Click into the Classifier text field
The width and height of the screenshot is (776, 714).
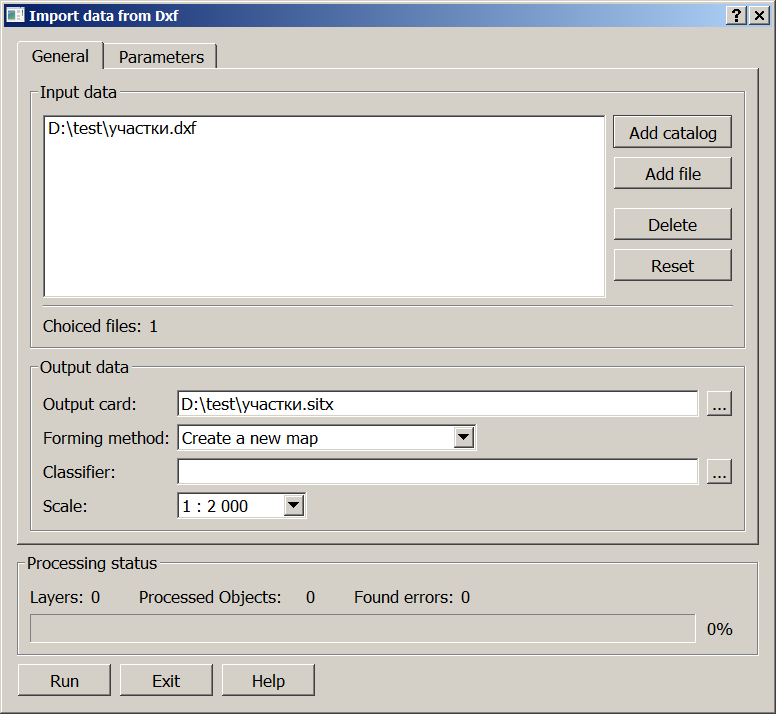437,472
